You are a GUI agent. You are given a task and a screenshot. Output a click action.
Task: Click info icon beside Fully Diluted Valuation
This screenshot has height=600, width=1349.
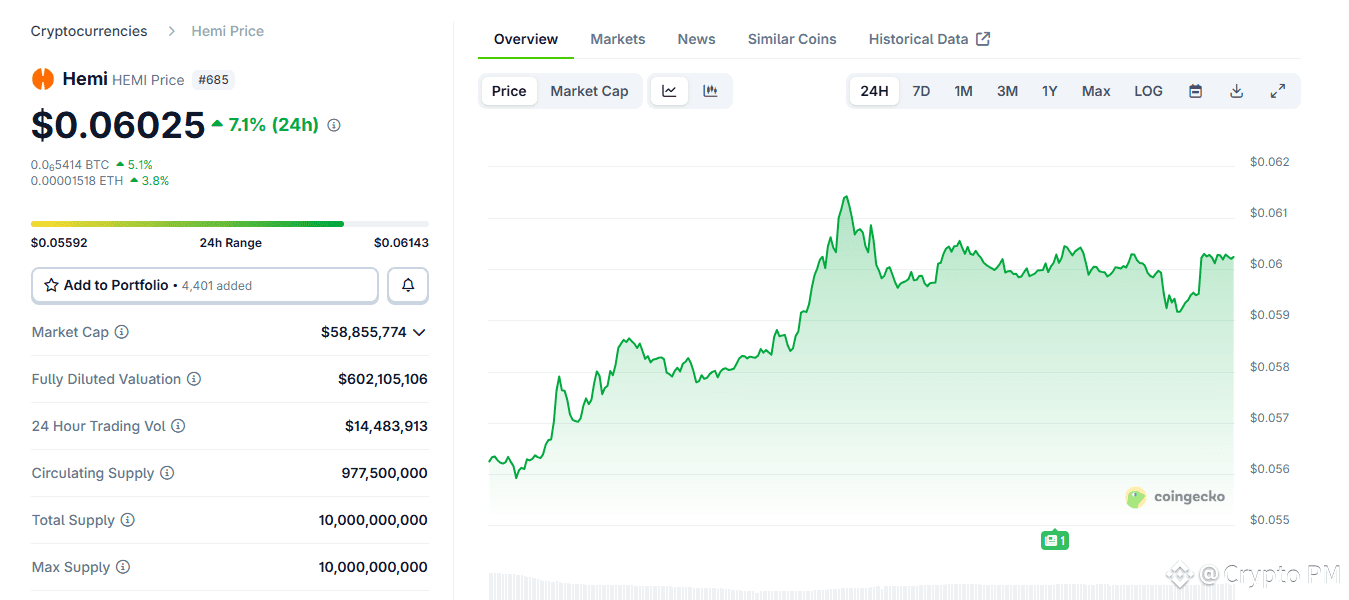tap(194, 379)
